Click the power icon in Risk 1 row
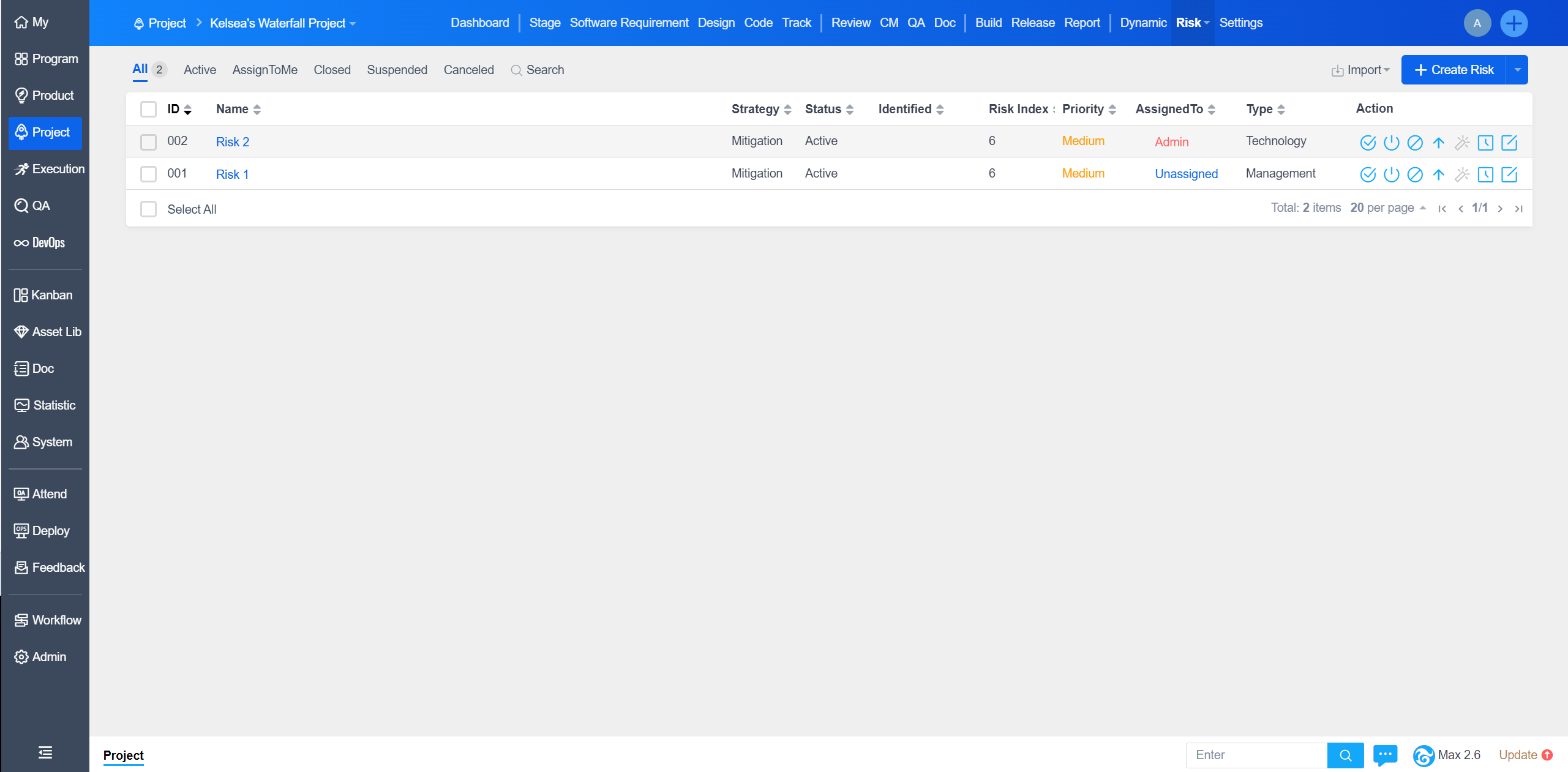Image resolution: width=1568 pixels, height=772 pixels. [x=1391, y=174]
